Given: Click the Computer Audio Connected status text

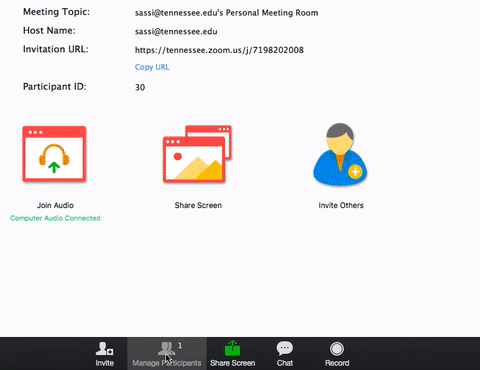Looking at the screenshot, I should point(55,218).
